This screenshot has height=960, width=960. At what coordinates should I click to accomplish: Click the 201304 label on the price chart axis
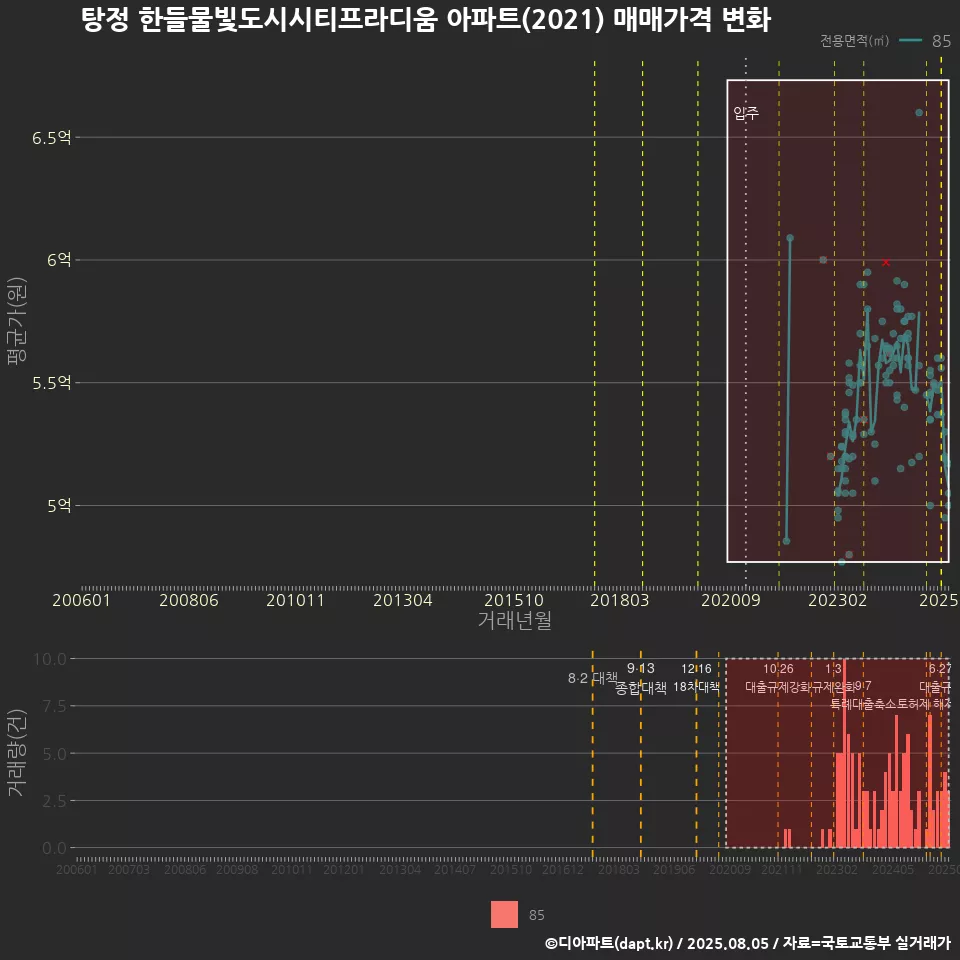[403, 600]
